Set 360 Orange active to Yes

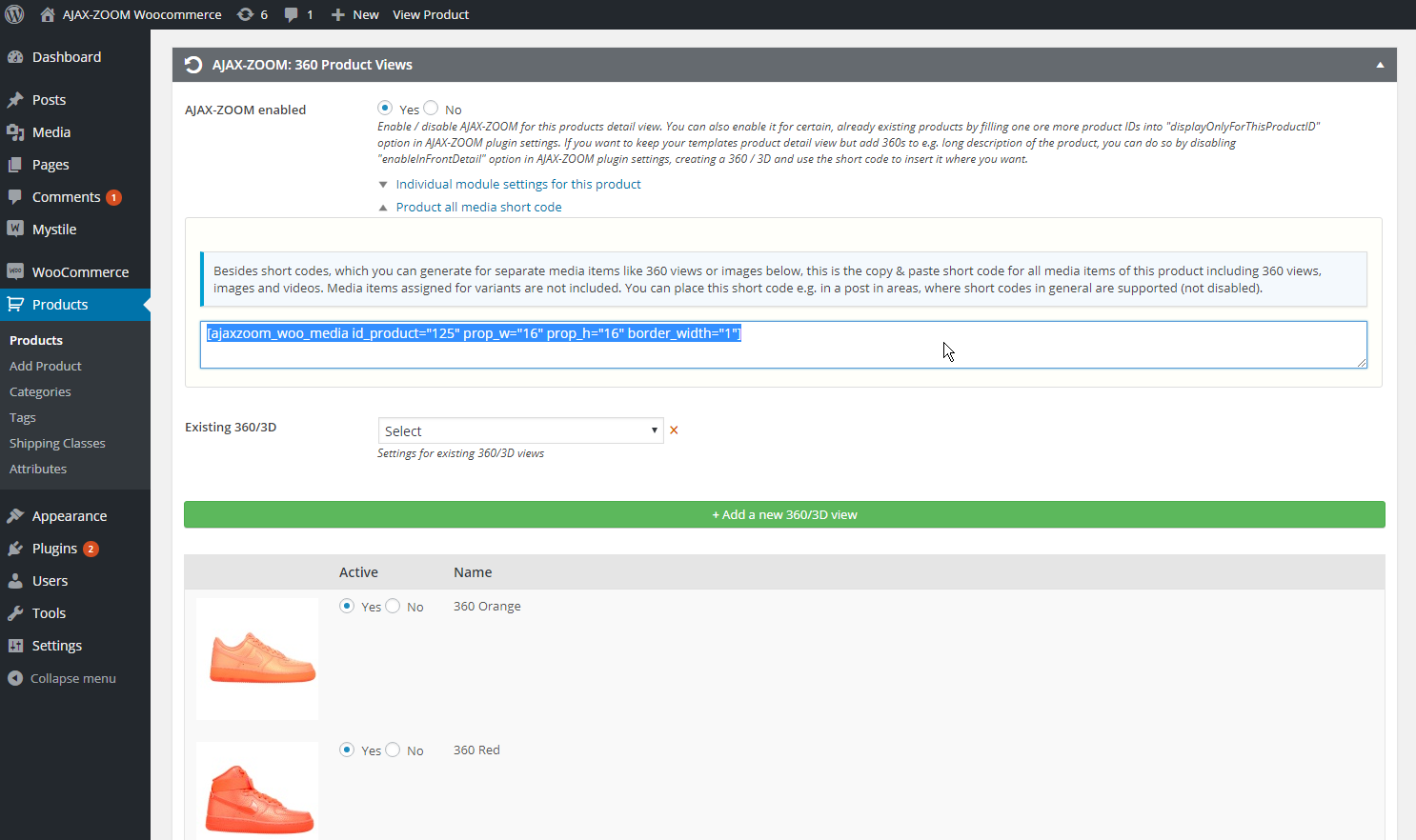click(x=347, y=606)
